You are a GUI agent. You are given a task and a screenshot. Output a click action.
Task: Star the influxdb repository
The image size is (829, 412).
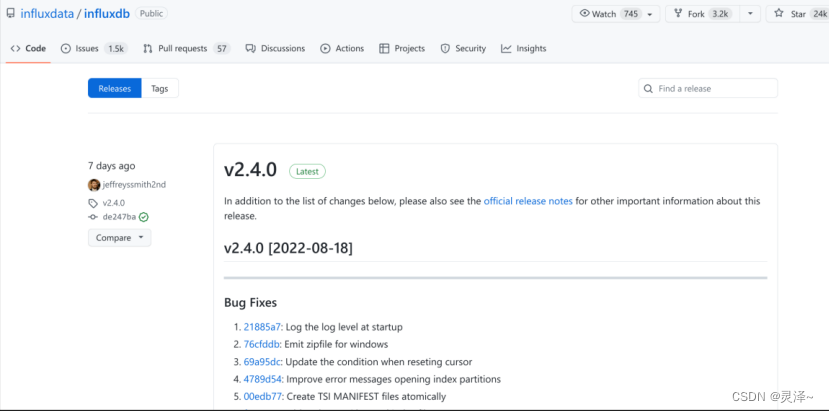(x=797, y=14)
